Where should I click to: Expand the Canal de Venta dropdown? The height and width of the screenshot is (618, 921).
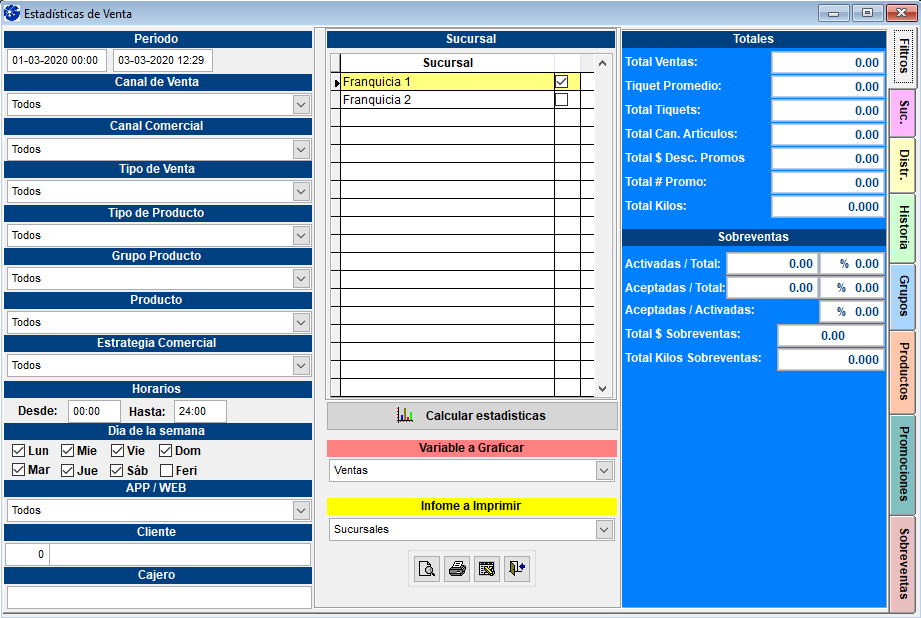301,104
